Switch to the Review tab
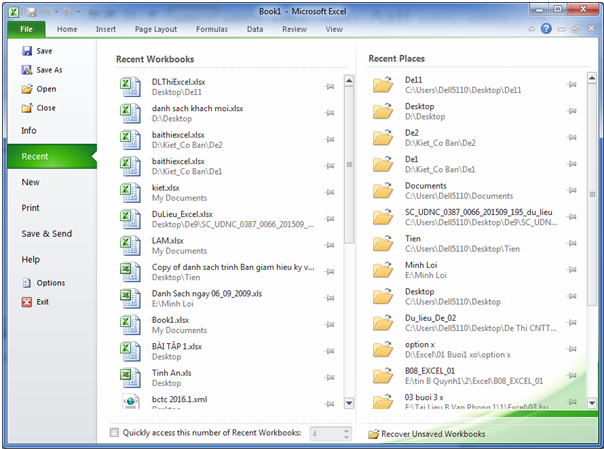 tap(294, 29)
